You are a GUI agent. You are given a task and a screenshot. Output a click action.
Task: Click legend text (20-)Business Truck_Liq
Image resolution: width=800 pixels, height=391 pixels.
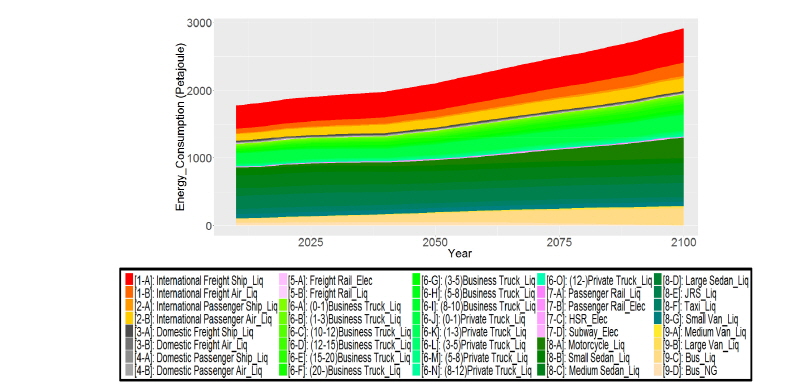[x=355, y=371]
